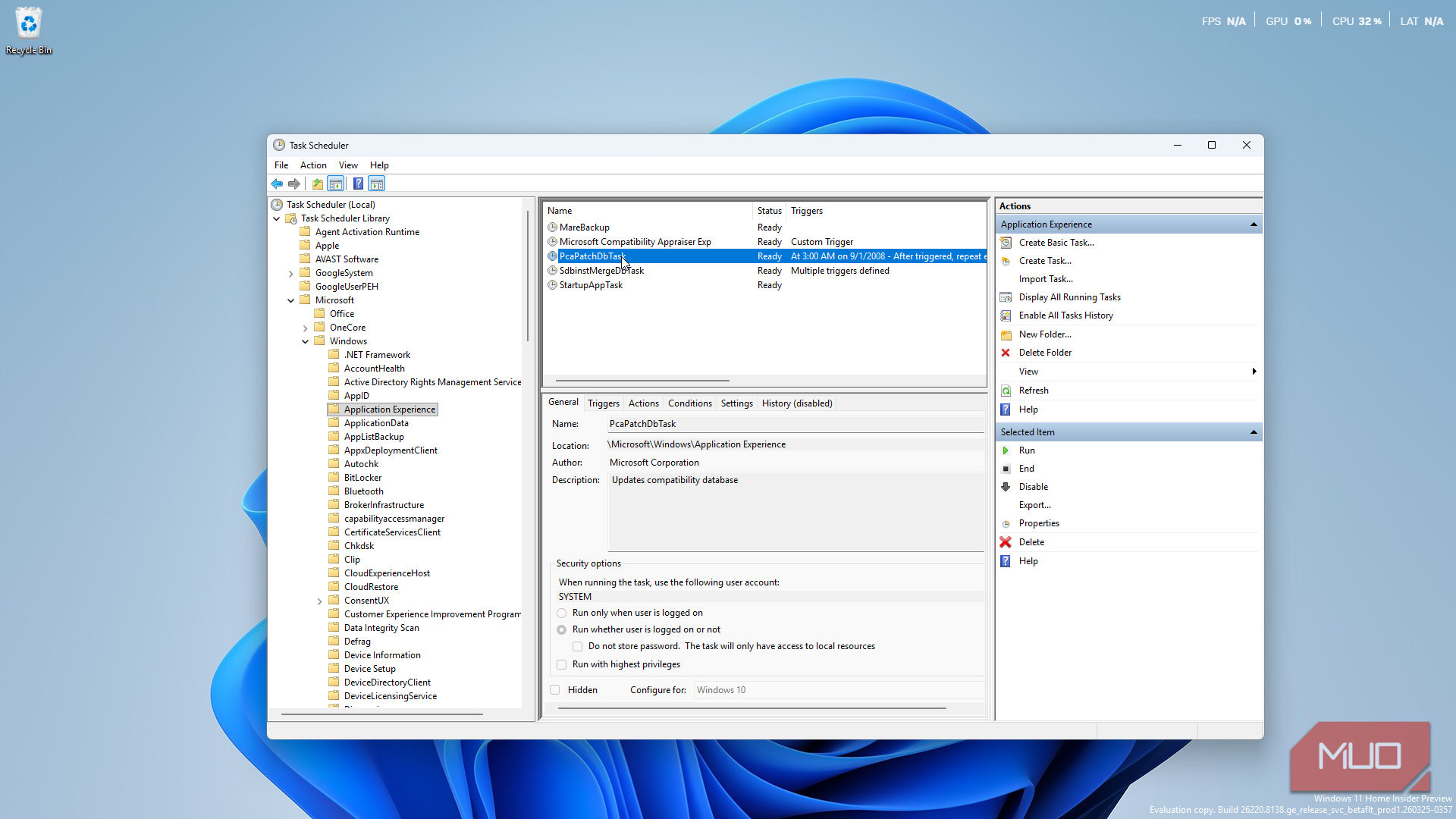
Task: Click the End stop icon
Action: [1006, 469]
